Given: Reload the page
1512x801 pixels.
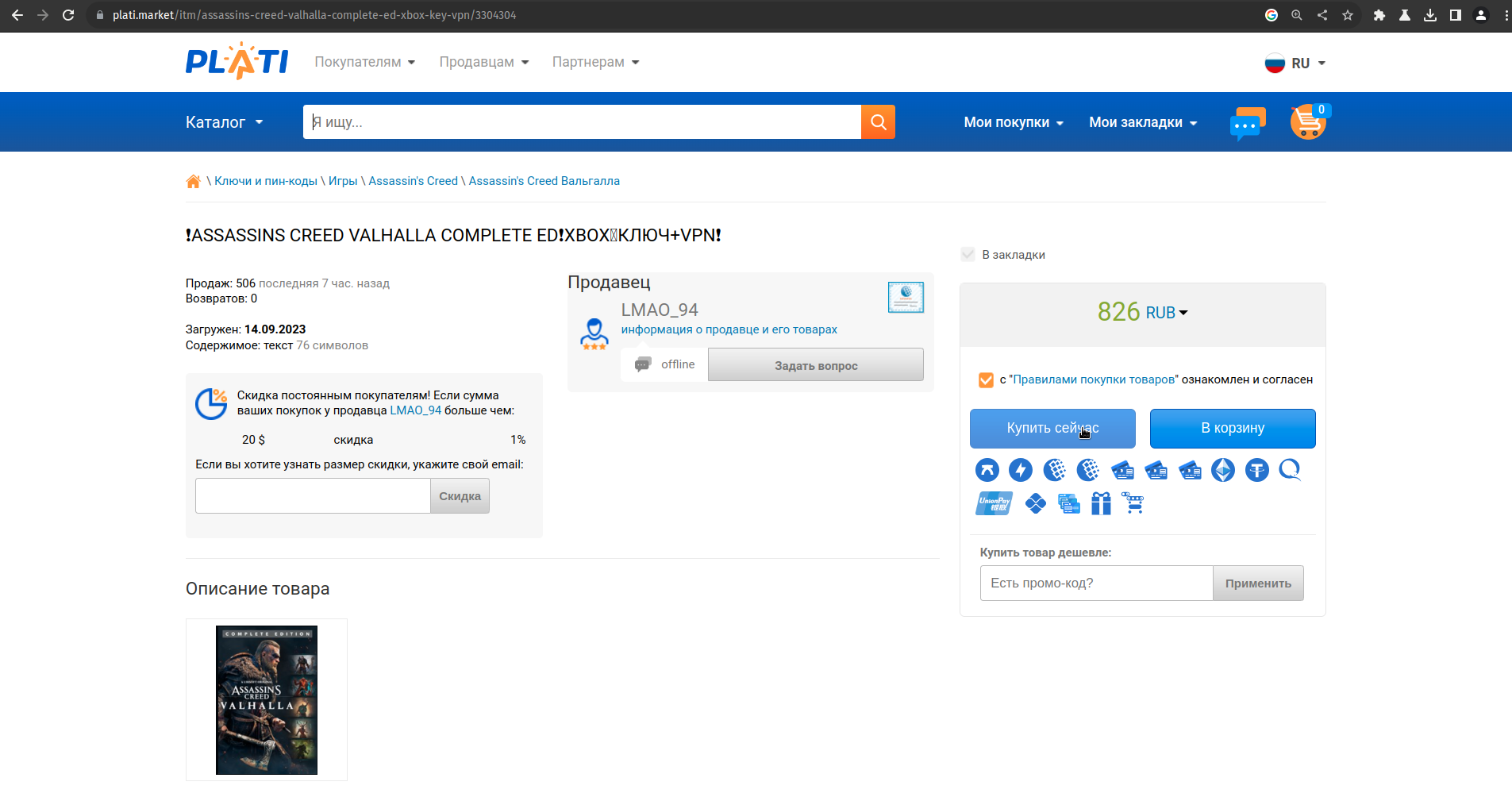Looking at the screenshot, I should 68,15.
